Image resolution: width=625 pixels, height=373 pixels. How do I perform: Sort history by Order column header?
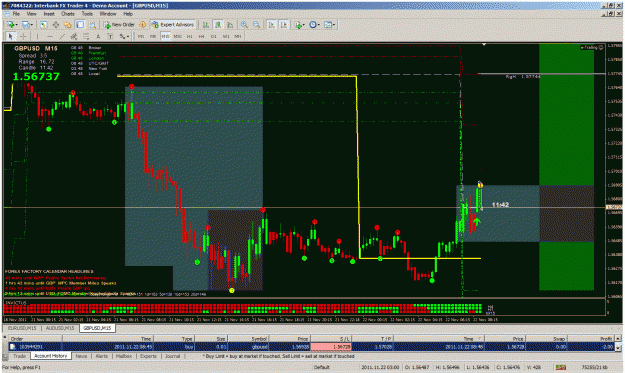click(x=35, y=339)
